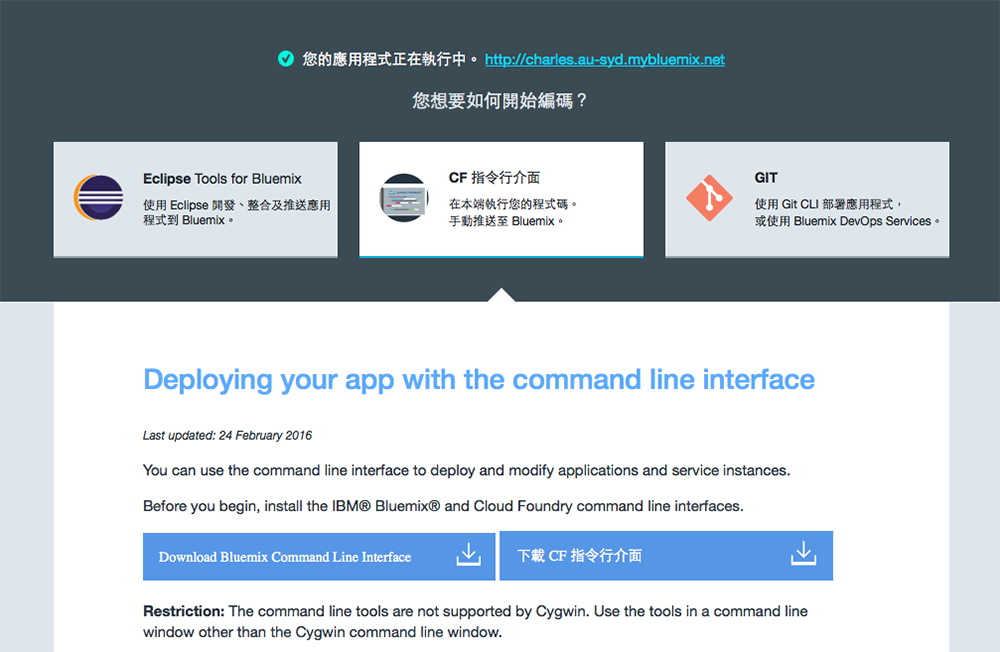1000x652 pixels.
Task: Click the CF command line terminal icon
Action: (x=404, y=198)
